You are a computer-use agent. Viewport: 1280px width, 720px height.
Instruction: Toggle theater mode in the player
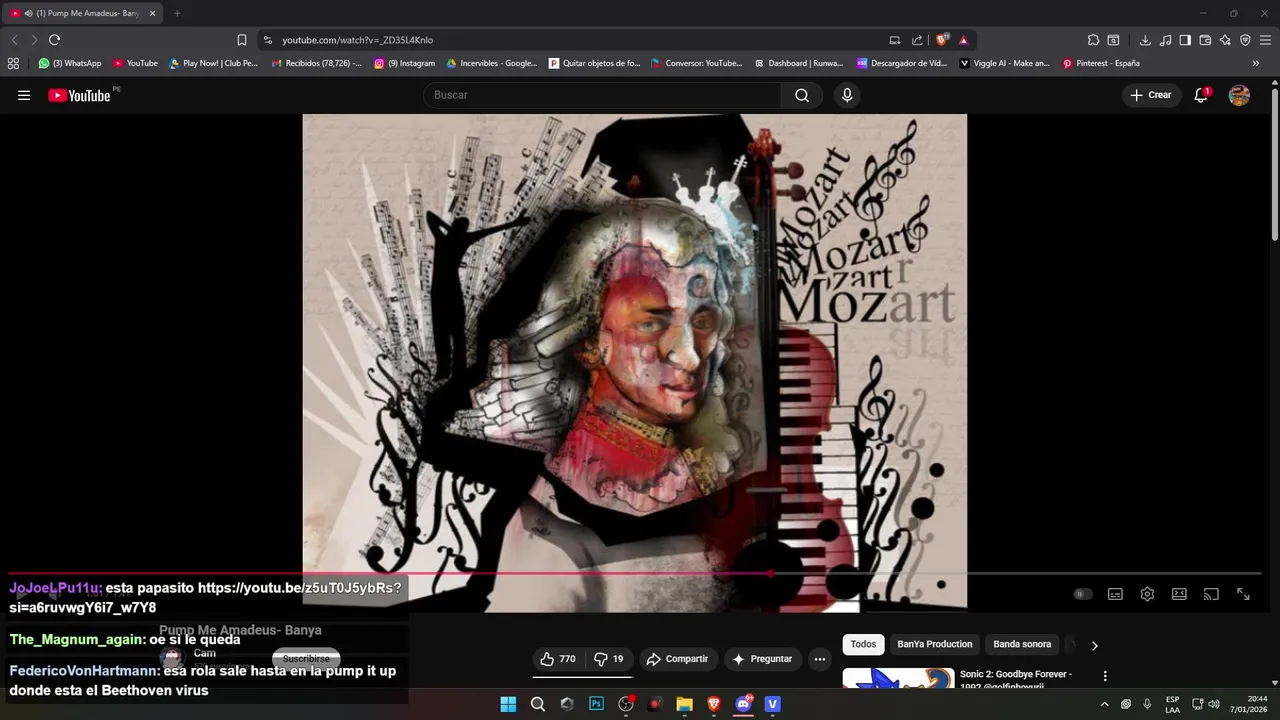click(1179, 594)
